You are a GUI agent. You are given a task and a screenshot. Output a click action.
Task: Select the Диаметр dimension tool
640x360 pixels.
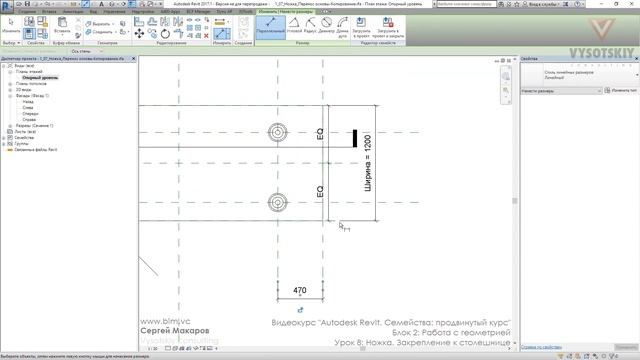pyautogui.click(x=326, y=25)
